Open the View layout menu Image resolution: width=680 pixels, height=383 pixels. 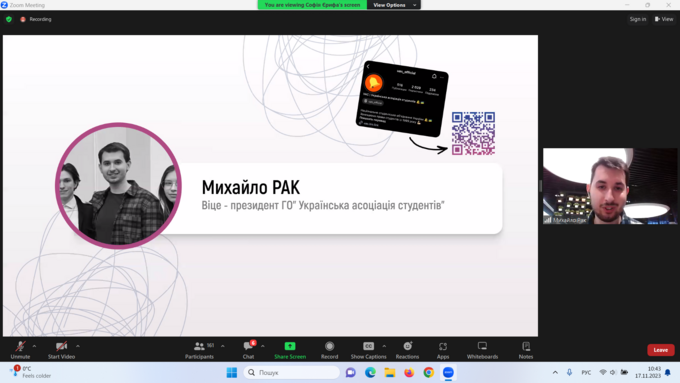[664, 19]
